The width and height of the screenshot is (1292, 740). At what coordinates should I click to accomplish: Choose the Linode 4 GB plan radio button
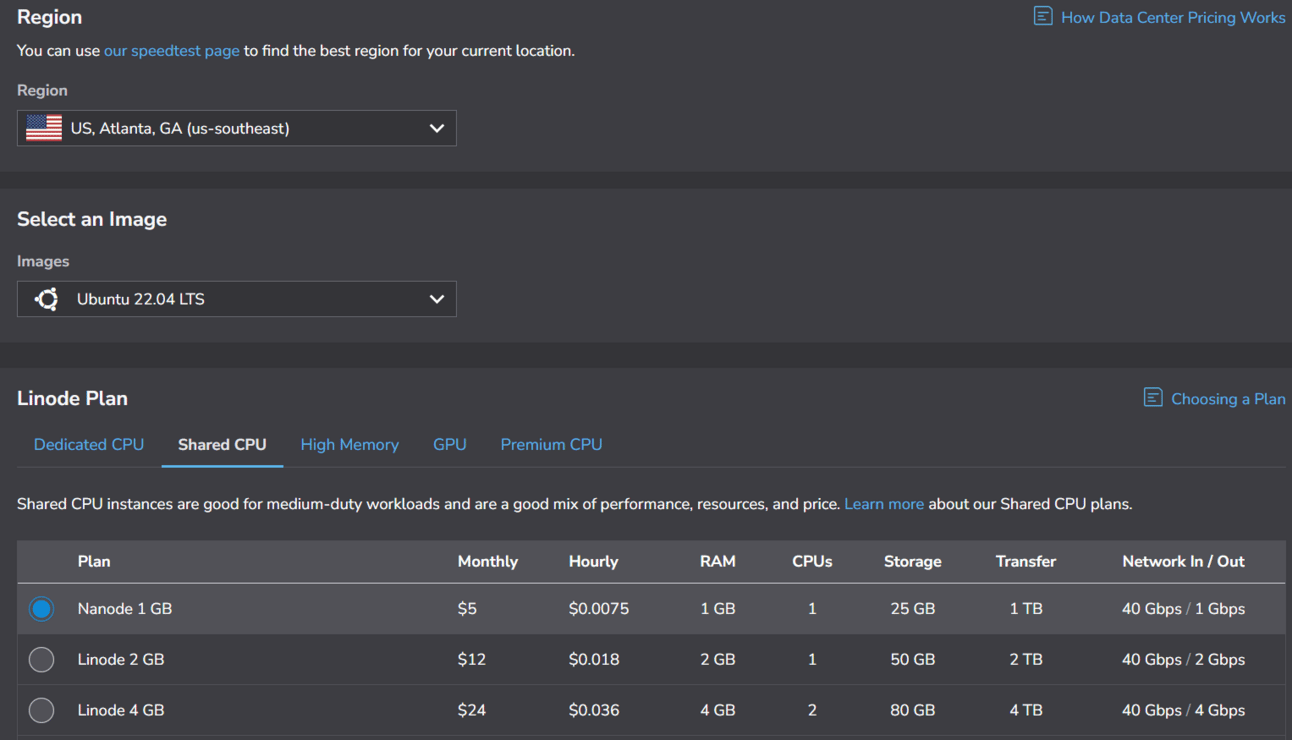[x=41, y=710]
